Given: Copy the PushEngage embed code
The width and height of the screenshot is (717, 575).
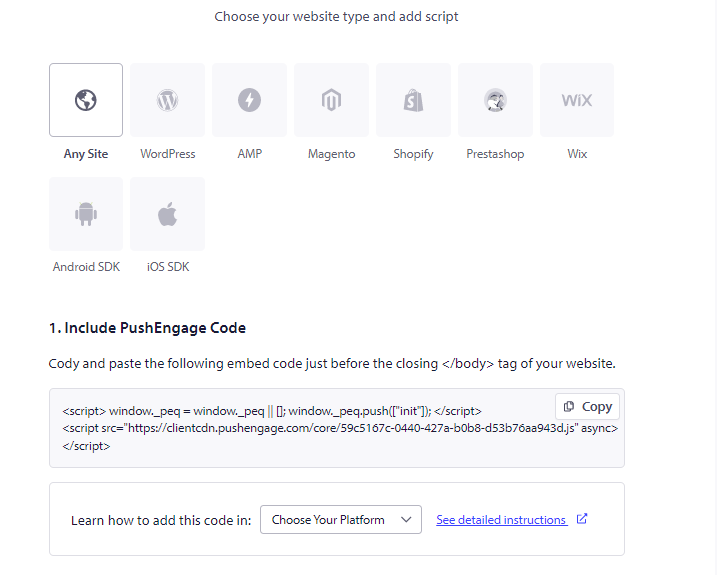Looking at the screenshot, I should [588, 407].
